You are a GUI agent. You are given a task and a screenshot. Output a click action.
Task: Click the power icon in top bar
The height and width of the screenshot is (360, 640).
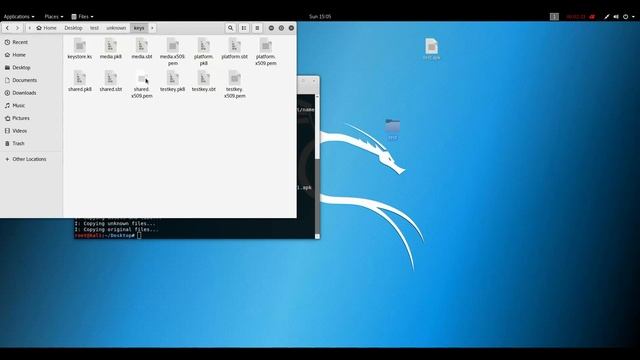click(x=625, y=17)
